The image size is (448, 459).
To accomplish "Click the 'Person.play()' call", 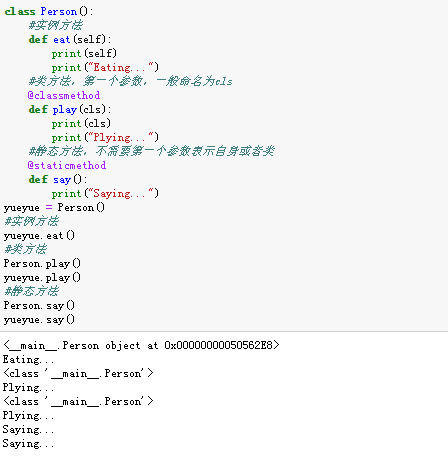I will point(42,263).
